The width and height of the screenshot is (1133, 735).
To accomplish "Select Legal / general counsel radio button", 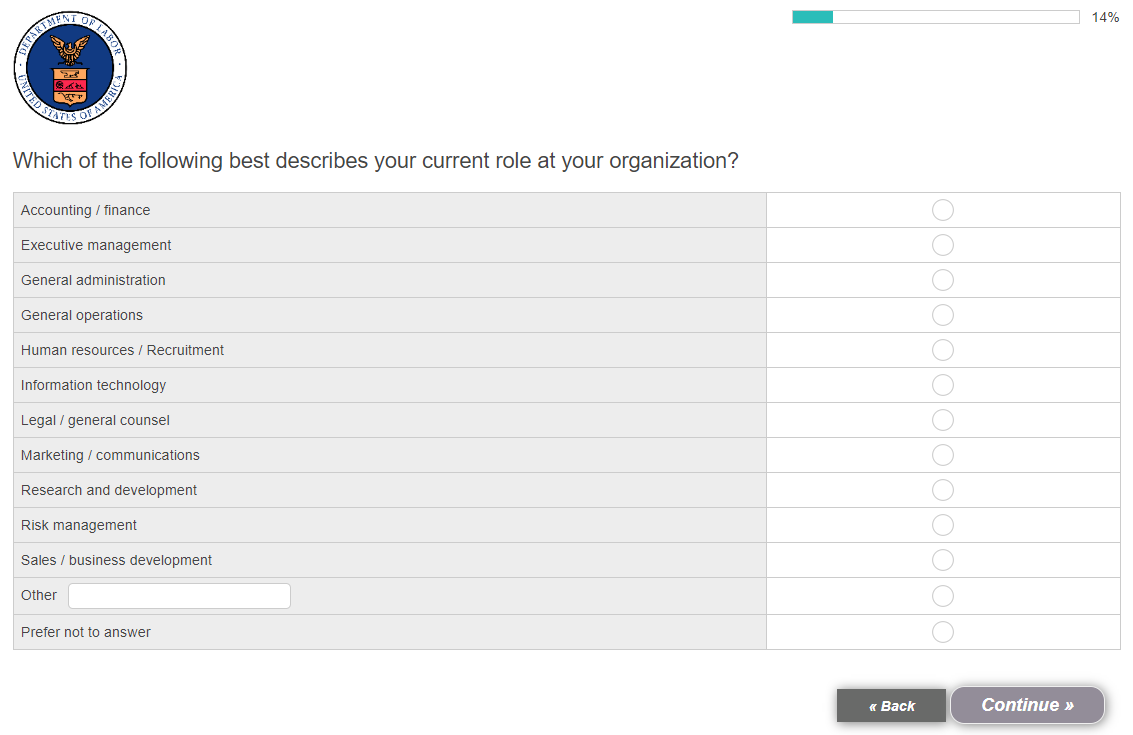I will coord(942,420).
